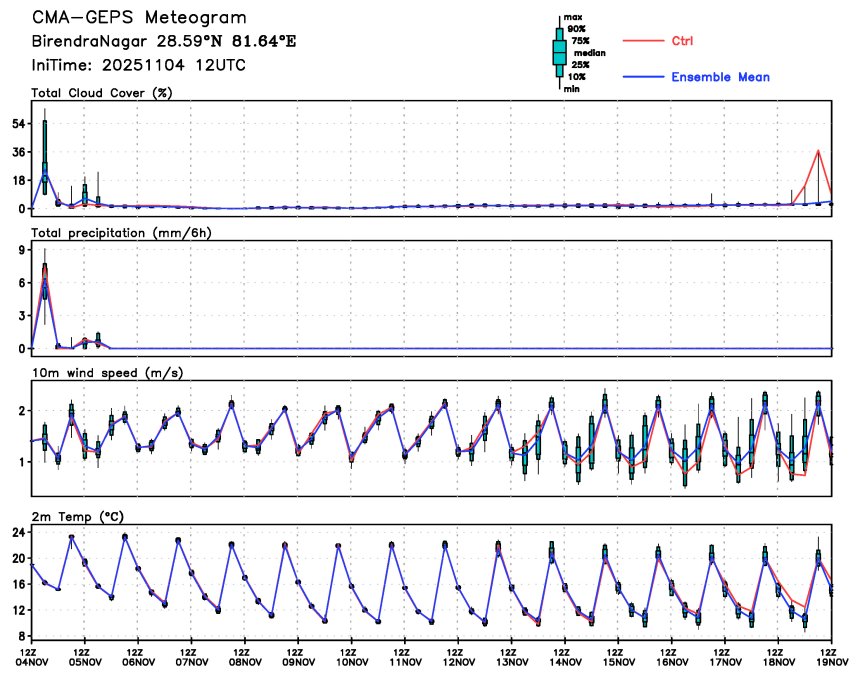Viewport: 860px width, 678px height.
Task: Click the 18 tick on cloud cover axis
Action: [x=19, y=180]
